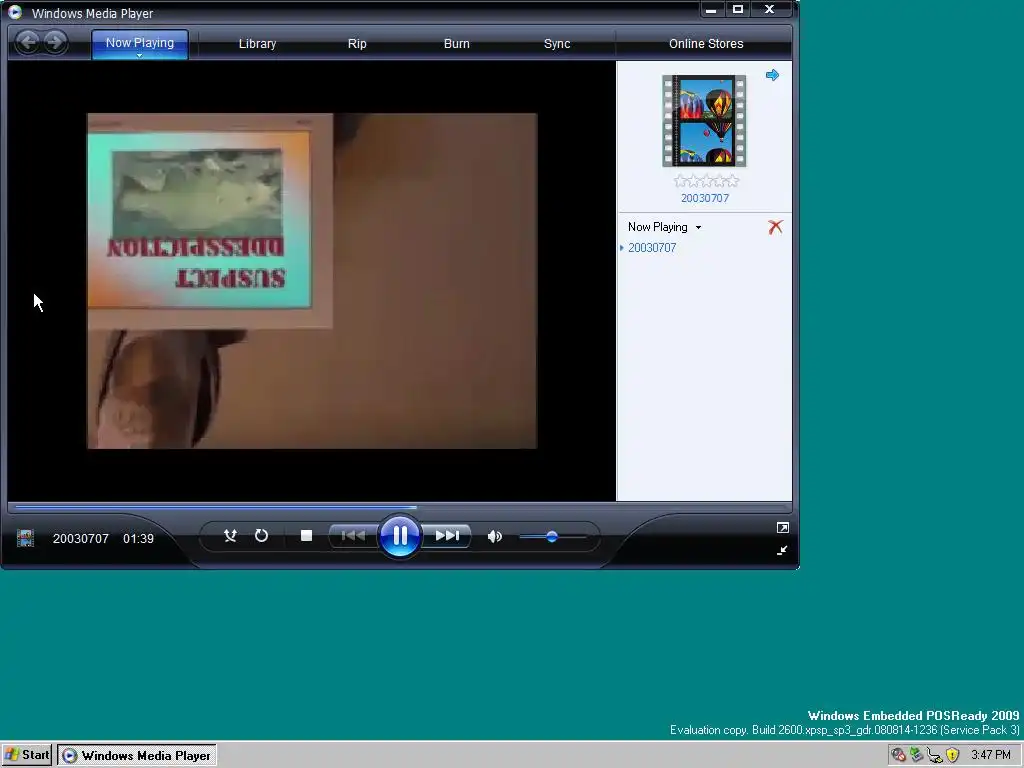Adjust the volume slider
The height and width of the screenshot is (768, 1024).
pyautogui.click(x=553, y=537)
